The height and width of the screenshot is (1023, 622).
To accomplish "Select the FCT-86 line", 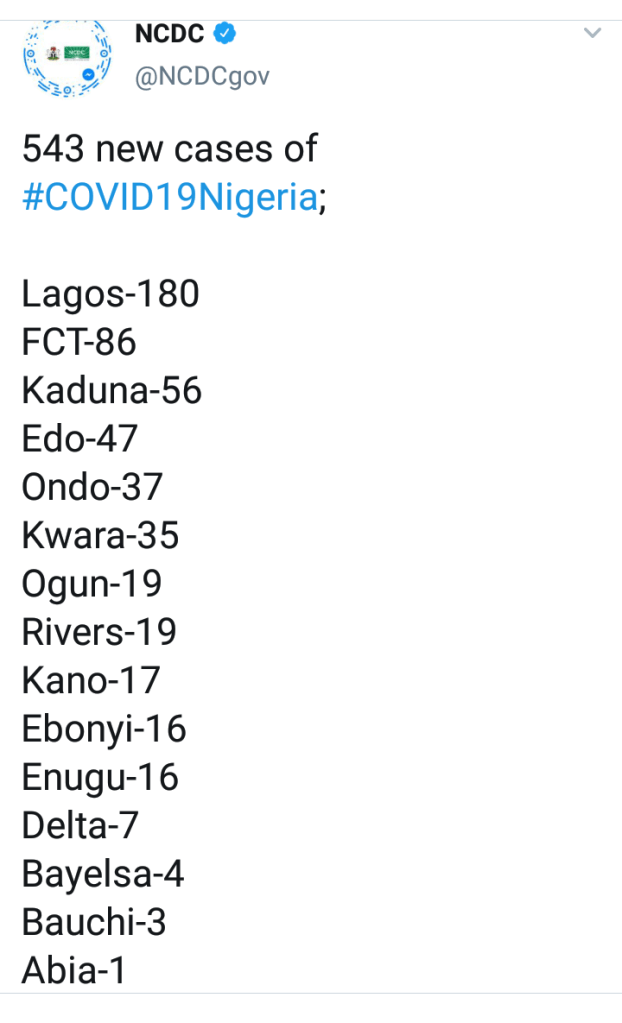I will 79,342.
